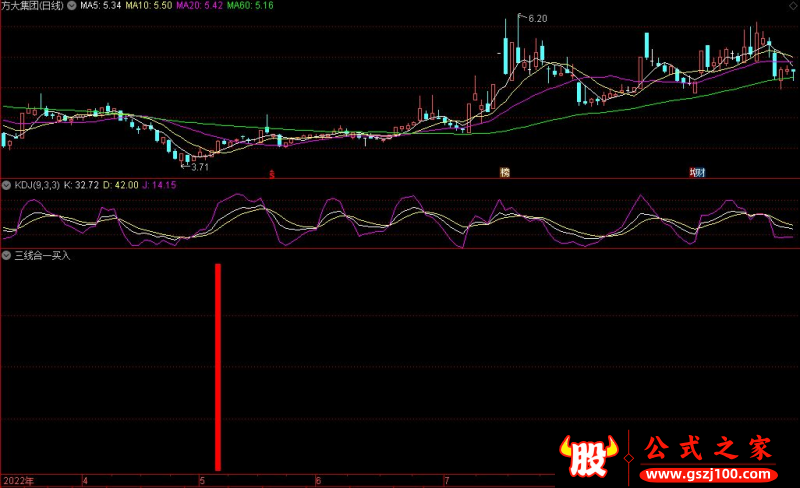This screenshot has width=800, height=488.
Task: Click the orange 榜 marker icon on chart
Action: [505, 173]
